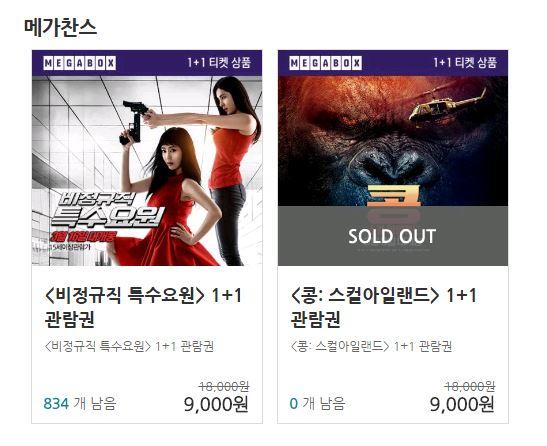Click the 메가찬스 section heading
The height and width of the screenshot is (446, 547).
point(60,27)
